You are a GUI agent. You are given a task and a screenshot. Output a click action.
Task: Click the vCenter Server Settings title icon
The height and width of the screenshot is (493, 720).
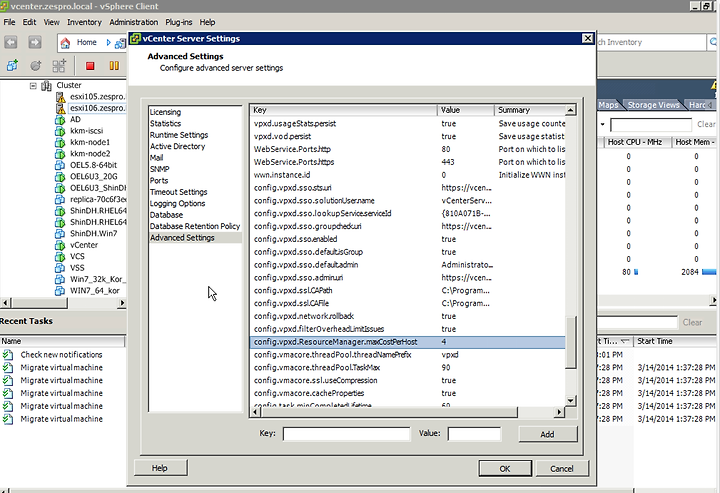135,39
